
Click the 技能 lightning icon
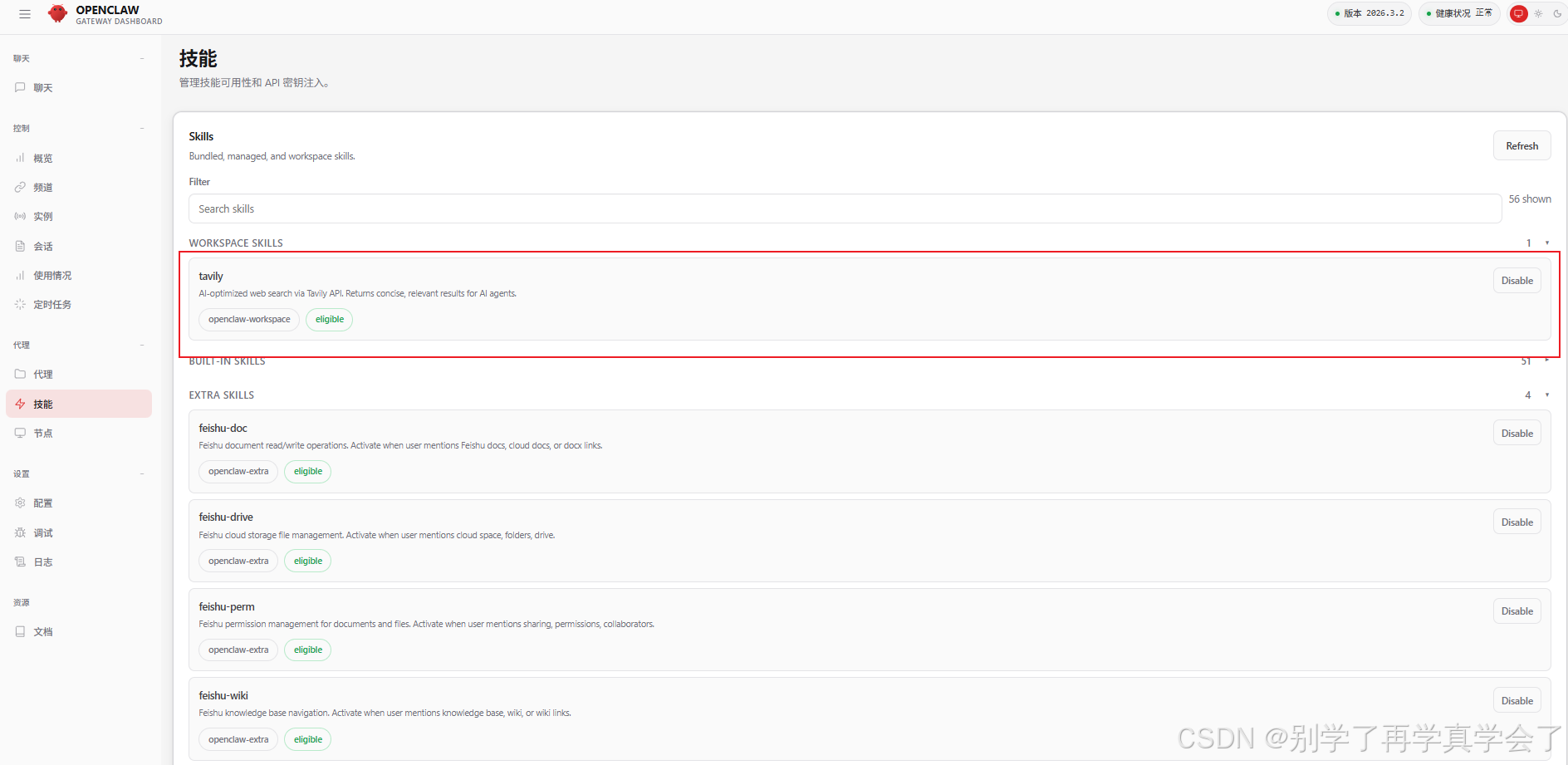(x=20, y=404)
